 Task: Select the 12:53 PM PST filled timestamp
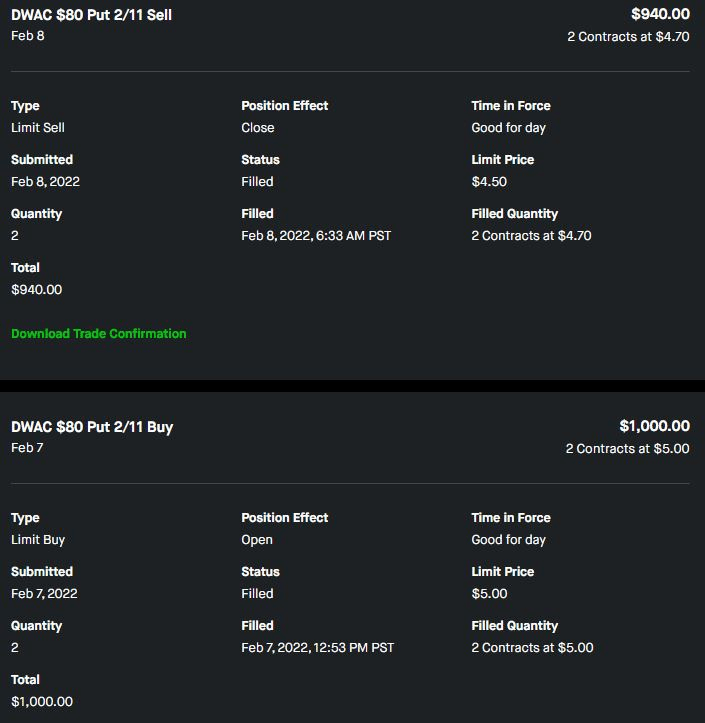(x=317, y=648)
